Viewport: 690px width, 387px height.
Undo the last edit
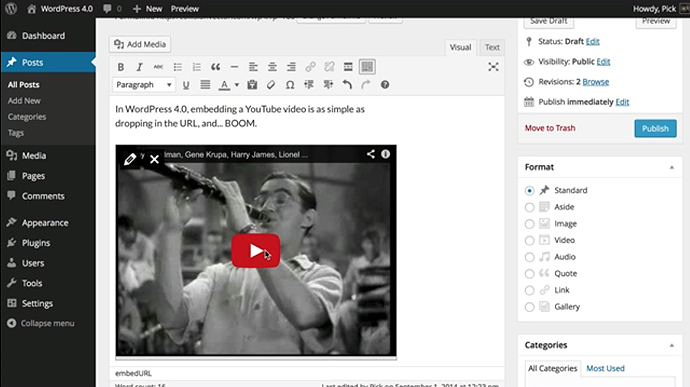coord(347,85)
